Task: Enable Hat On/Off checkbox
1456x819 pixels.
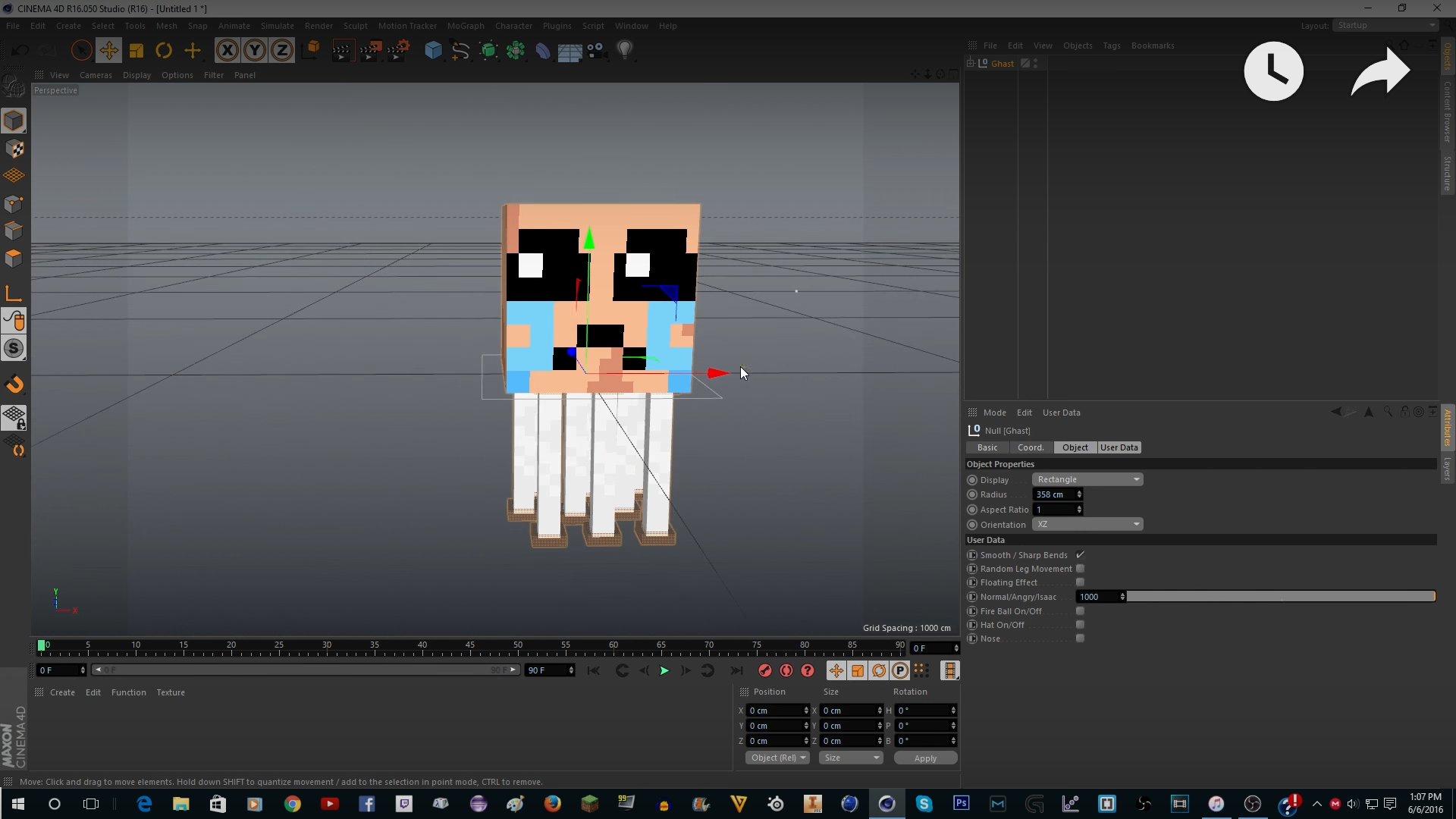Action: point(1080,625)
